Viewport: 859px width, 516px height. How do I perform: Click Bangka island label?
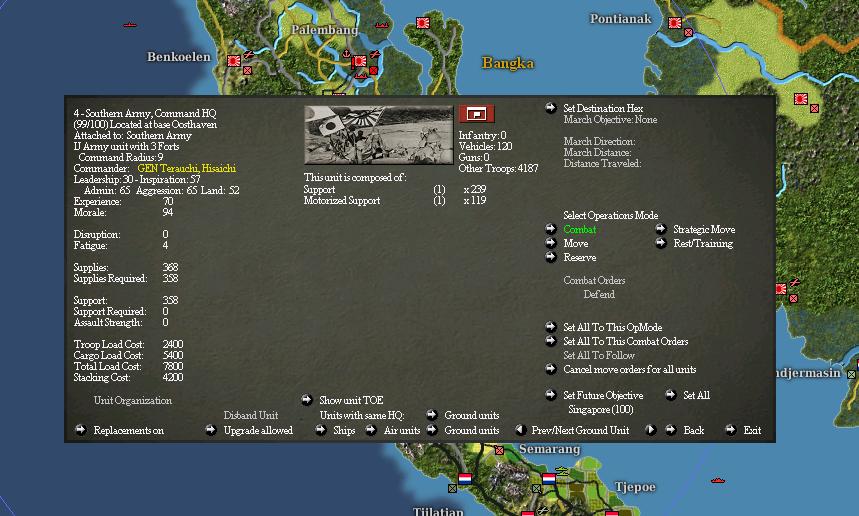[x=508, y=63]
